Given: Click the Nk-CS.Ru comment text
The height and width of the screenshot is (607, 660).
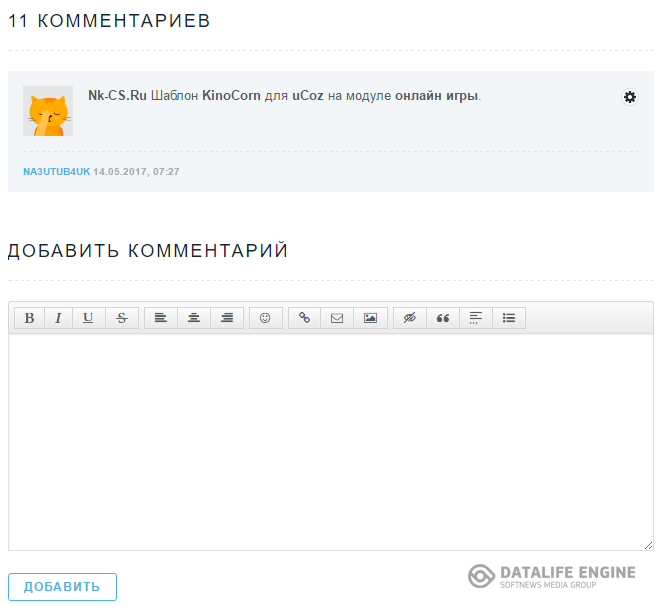Looking at the screenshot, I should (x=285, y=96).
